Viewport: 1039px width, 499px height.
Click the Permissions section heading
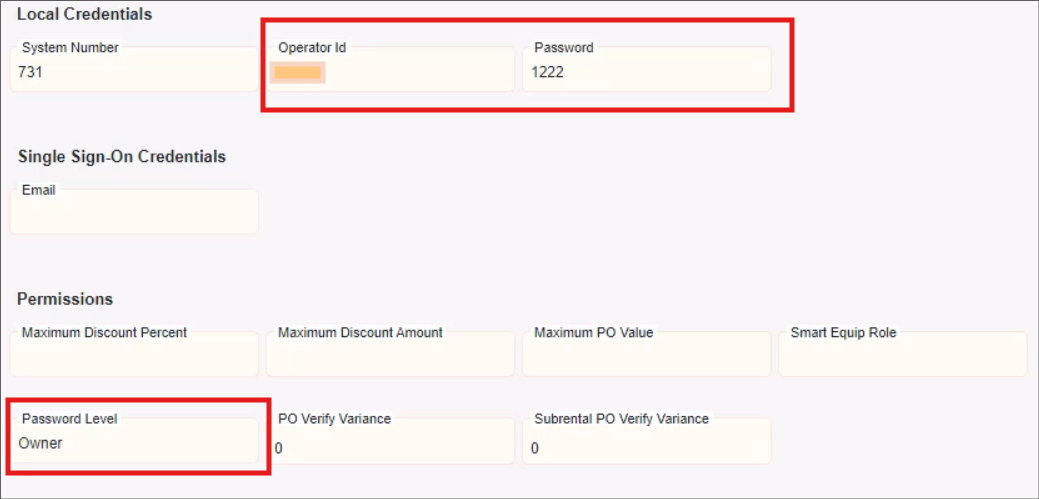pyautogui.click(x=65, y=299)
